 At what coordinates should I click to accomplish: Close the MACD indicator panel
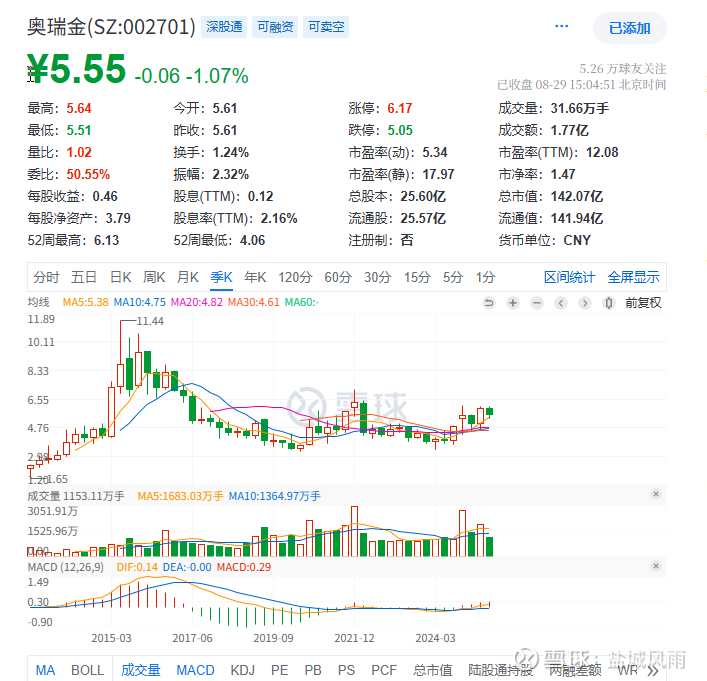[656, 566]
